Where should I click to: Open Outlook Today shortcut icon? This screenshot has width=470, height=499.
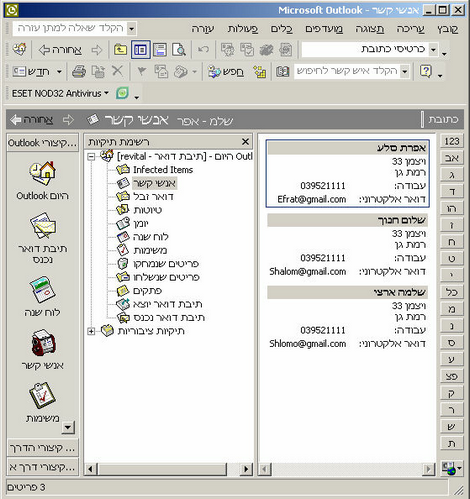point(42,173)
